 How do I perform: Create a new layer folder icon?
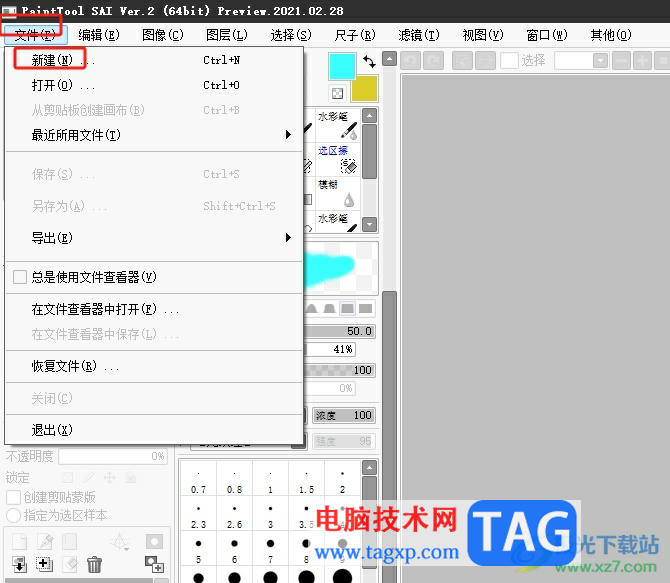pos(70,542)
